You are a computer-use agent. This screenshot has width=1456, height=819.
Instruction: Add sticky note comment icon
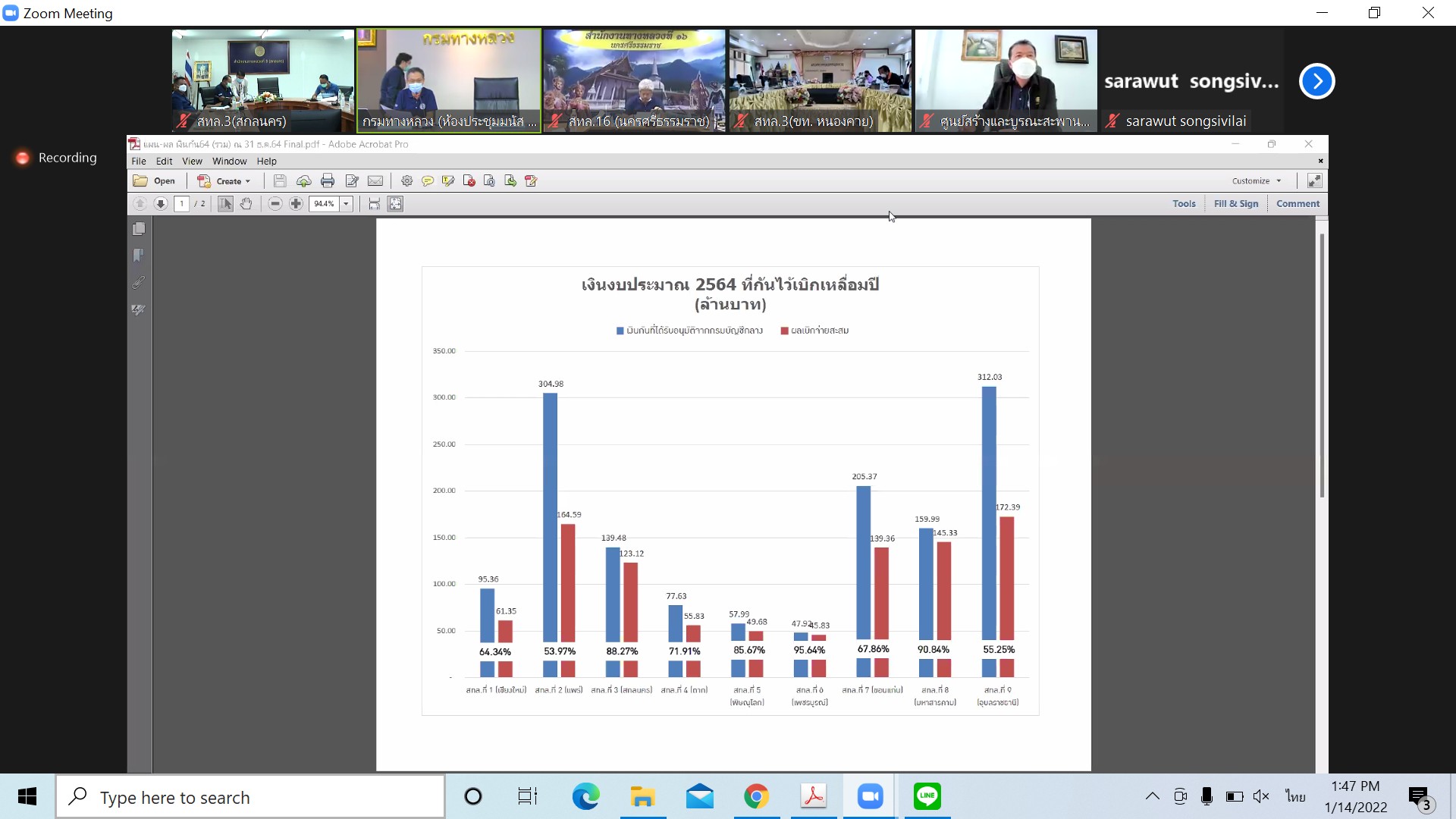[x=428, y=181]
